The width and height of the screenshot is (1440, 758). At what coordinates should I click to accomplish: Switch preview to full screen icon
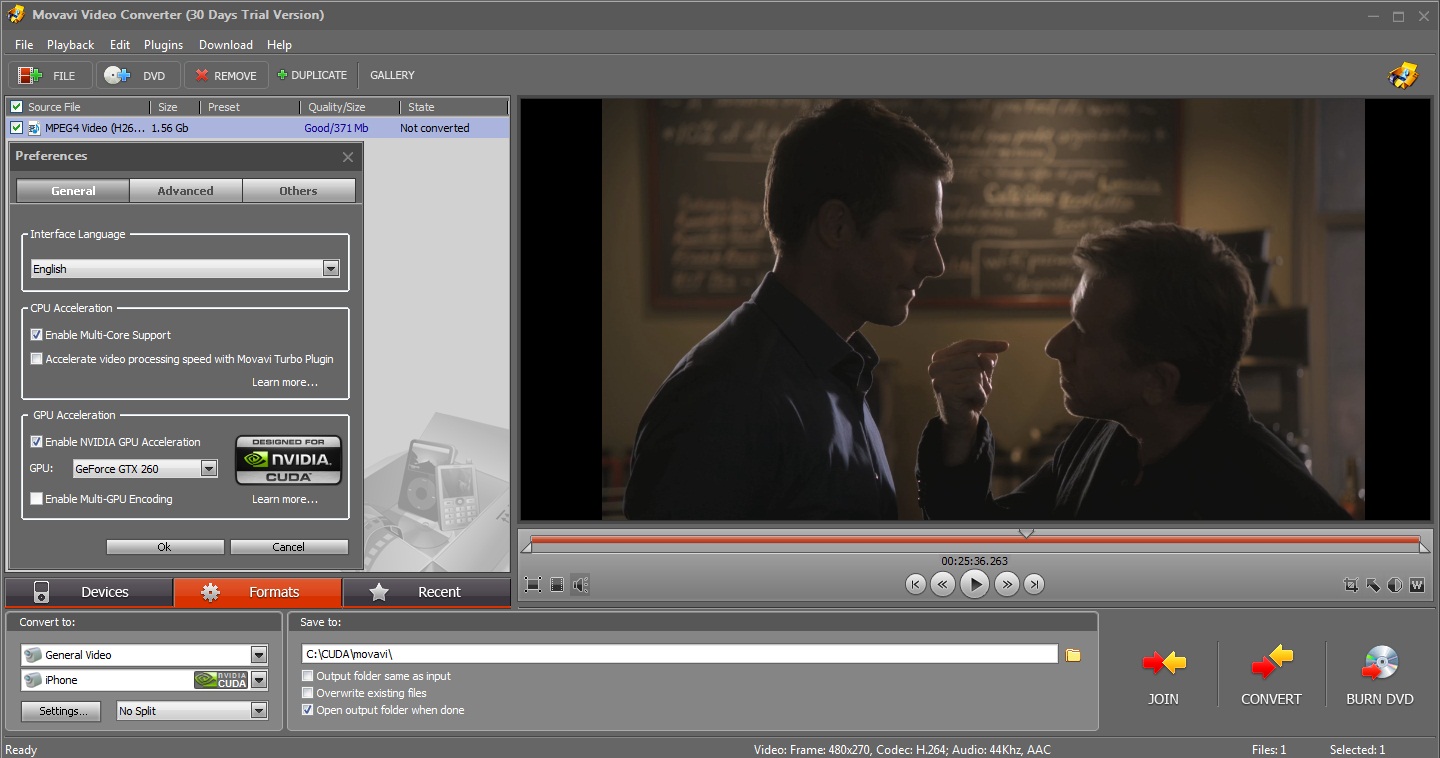tap(533, 584)
